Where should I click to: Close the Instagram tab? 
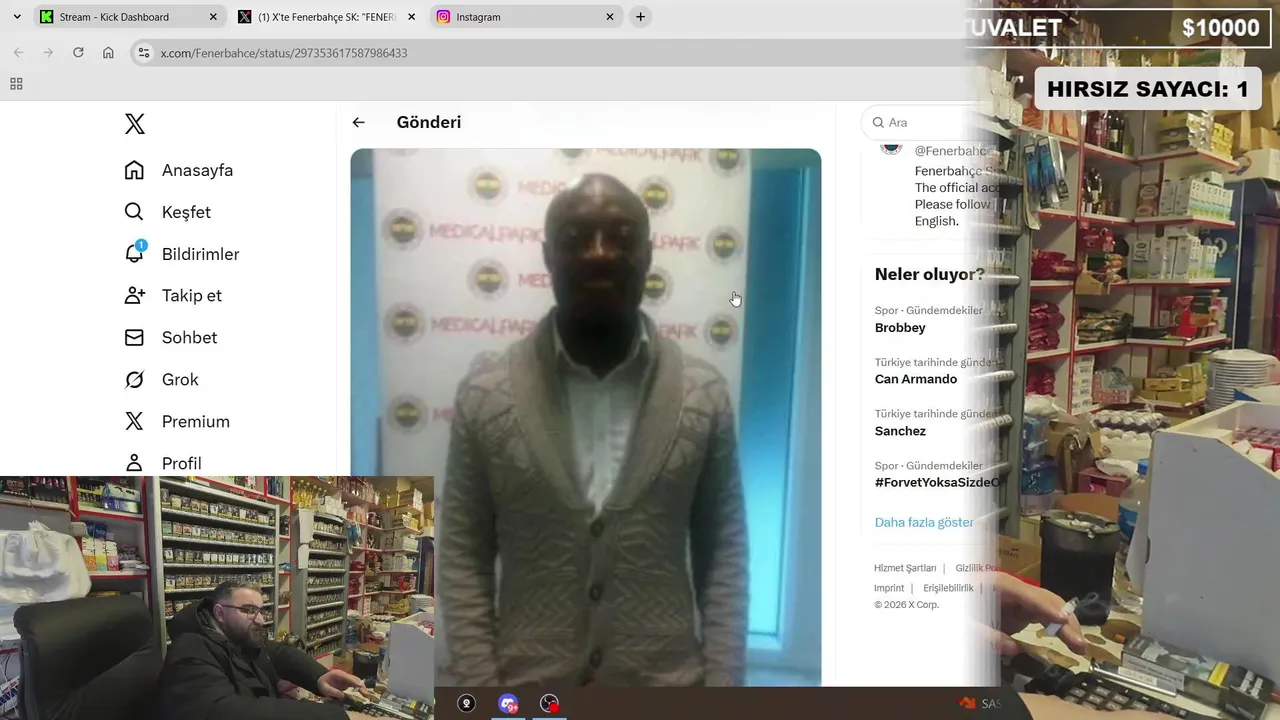[x=610, y=17]
